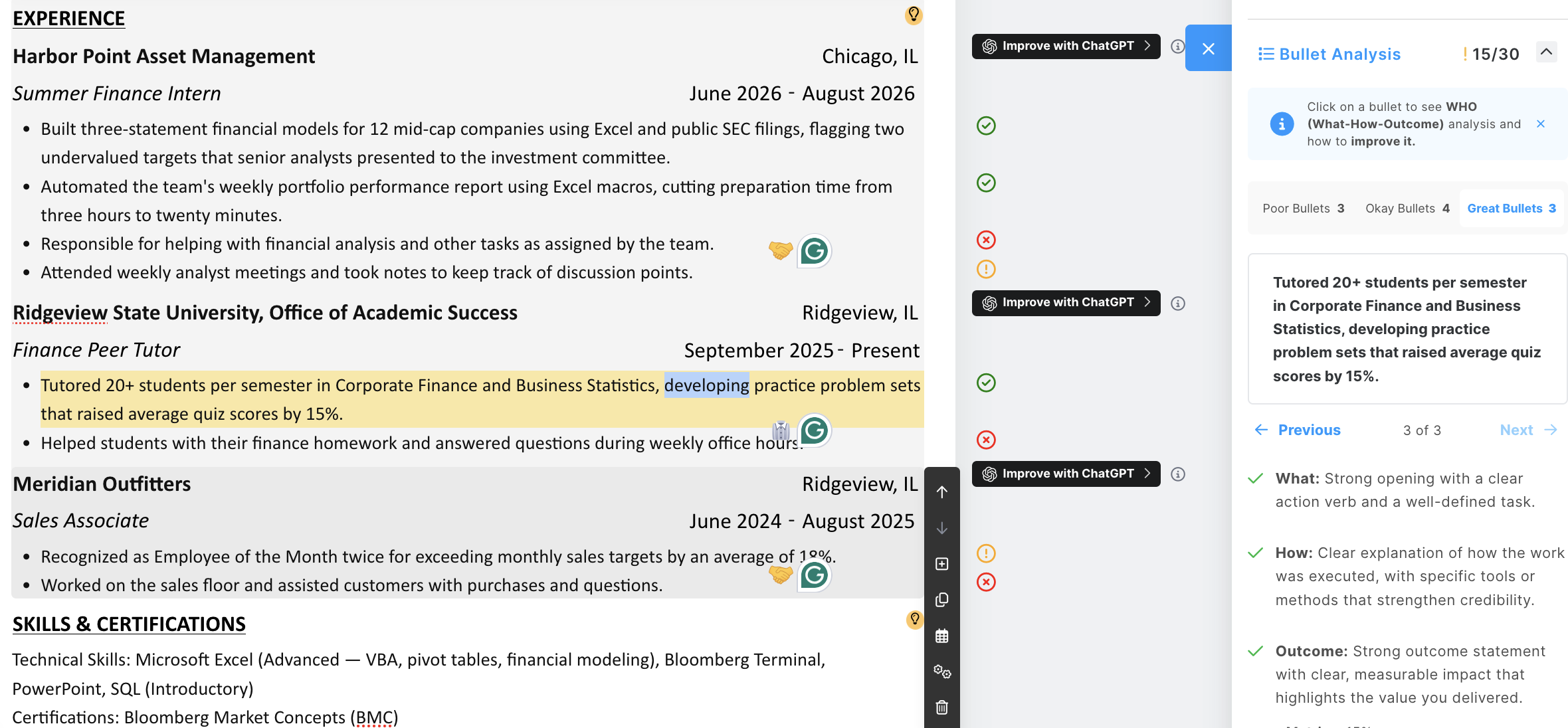Select the green check status for Tutored bullet
This screenshot has height=728, width=1568.
pos(986,383)
